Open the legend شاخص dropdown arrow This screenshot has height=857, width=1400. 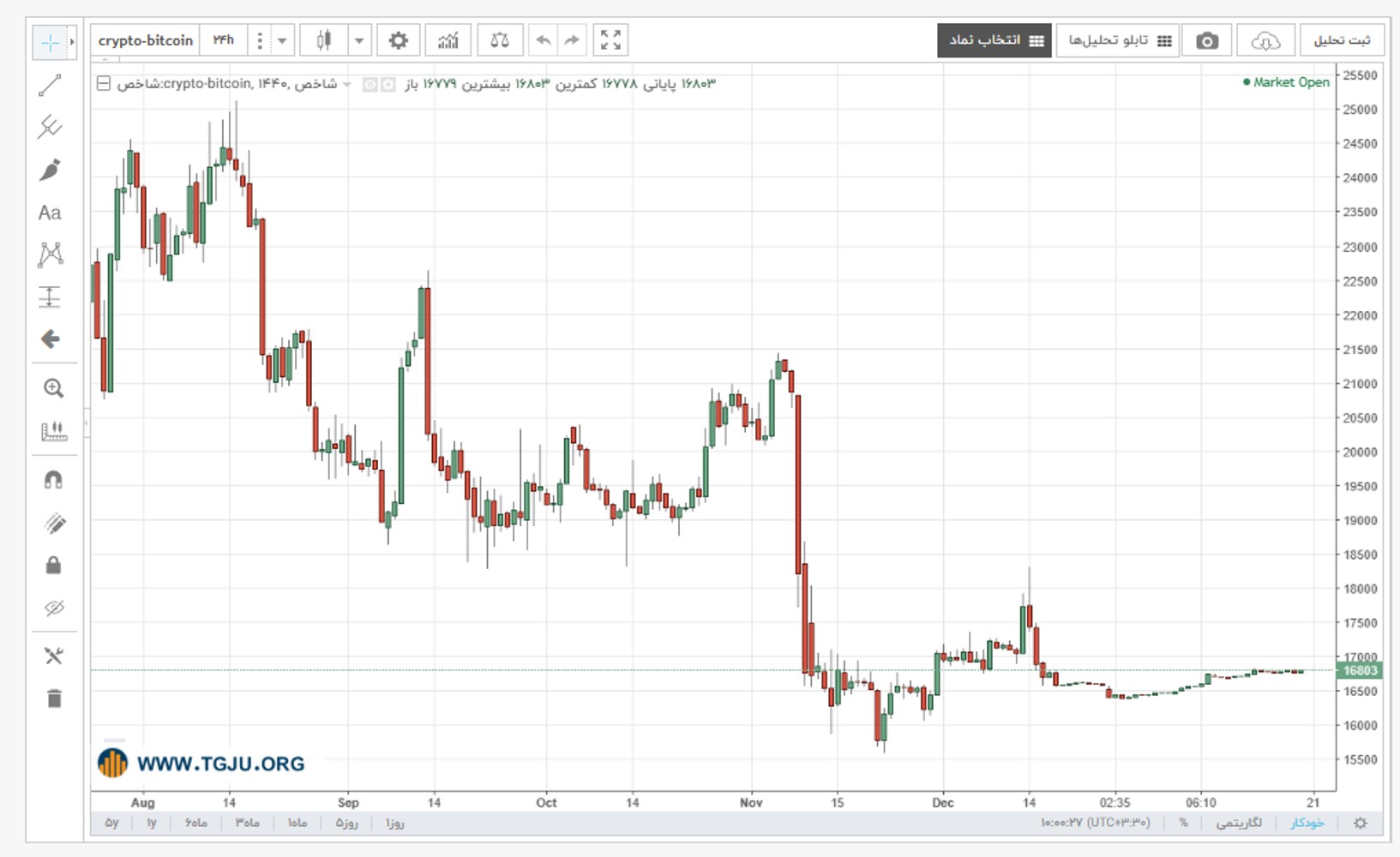tap(347, 84)
